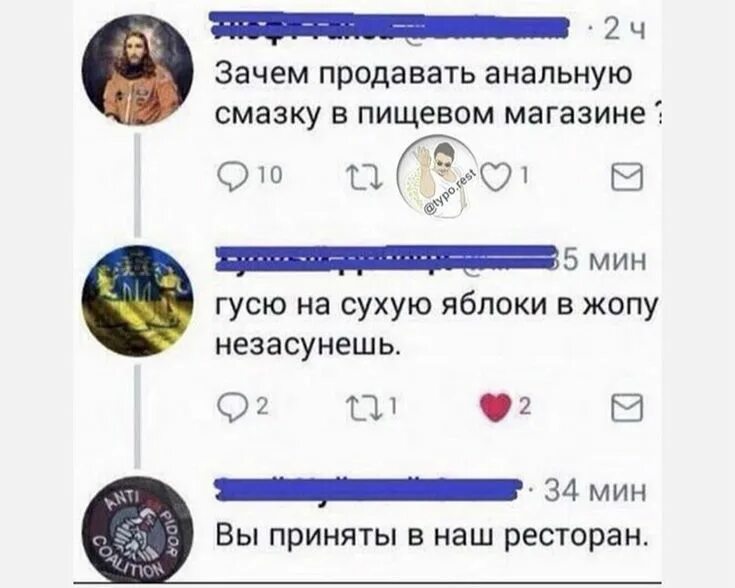Image resolution: width=735 pixels, height=588 pixels.
Task: Send the second tweet via envelope icon
Action: 627,407
